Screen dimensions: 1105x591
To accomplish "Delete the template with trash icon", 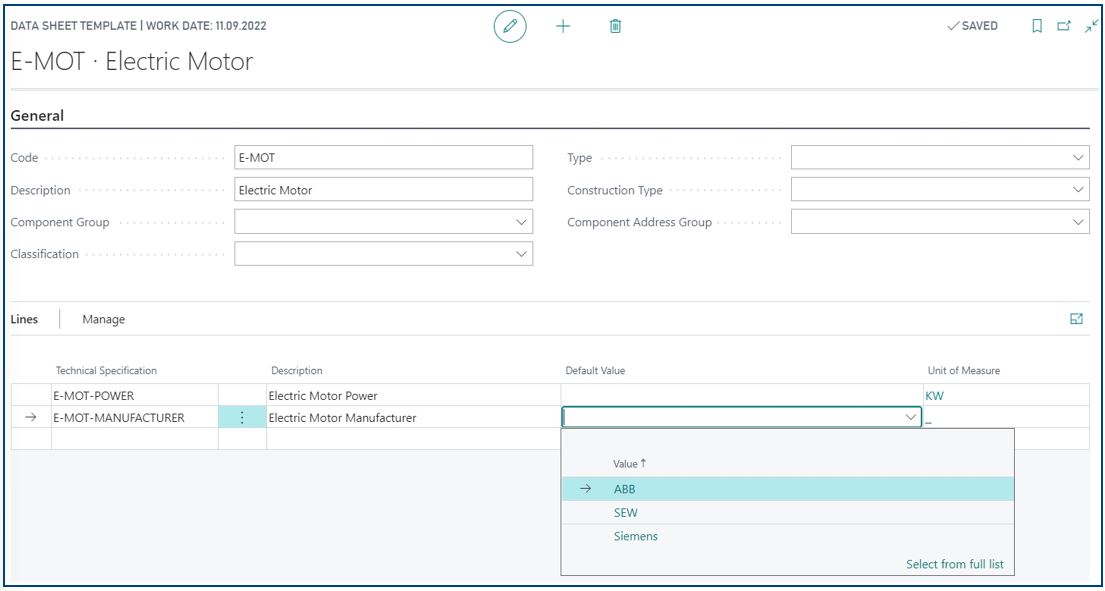I will [615, 27].
